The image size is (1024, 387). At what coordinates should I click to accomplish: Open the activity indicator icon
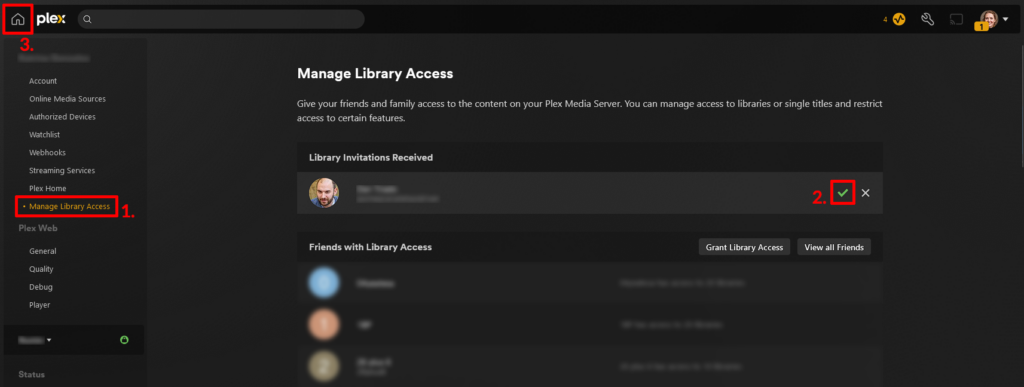point(899,20)
